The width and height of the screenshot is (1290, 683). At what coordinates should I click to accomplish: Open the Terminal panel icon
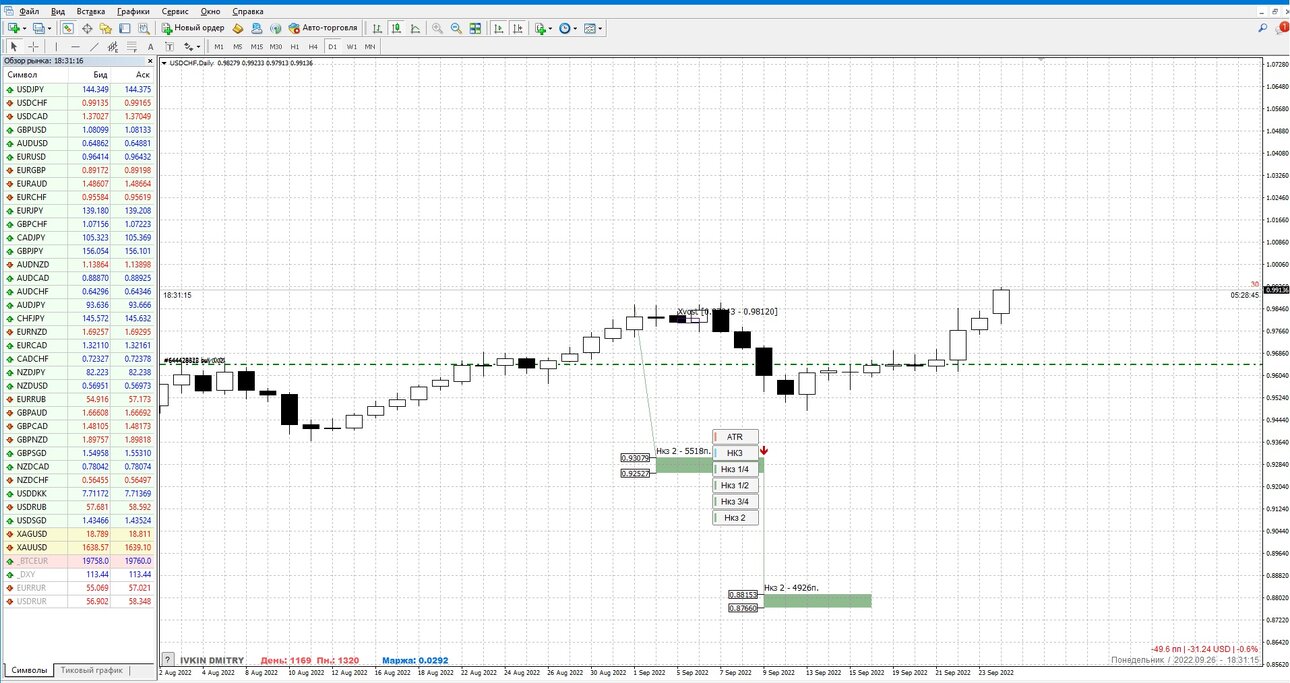pyautogui.click(x=124, y=28)
